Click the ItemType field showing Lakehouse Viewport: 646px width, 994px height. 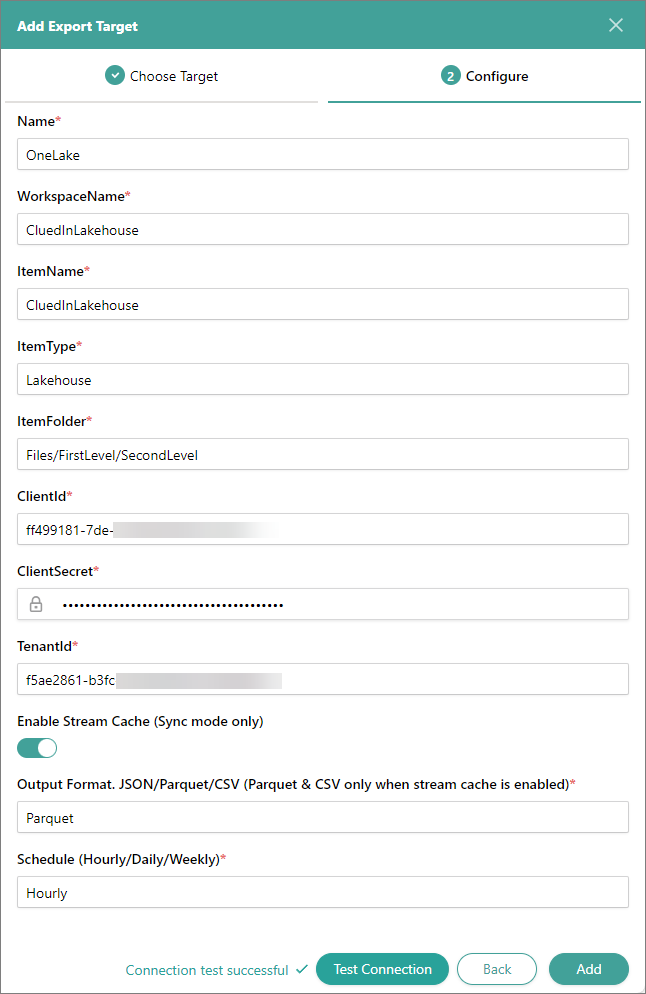(x=322, y=379)
